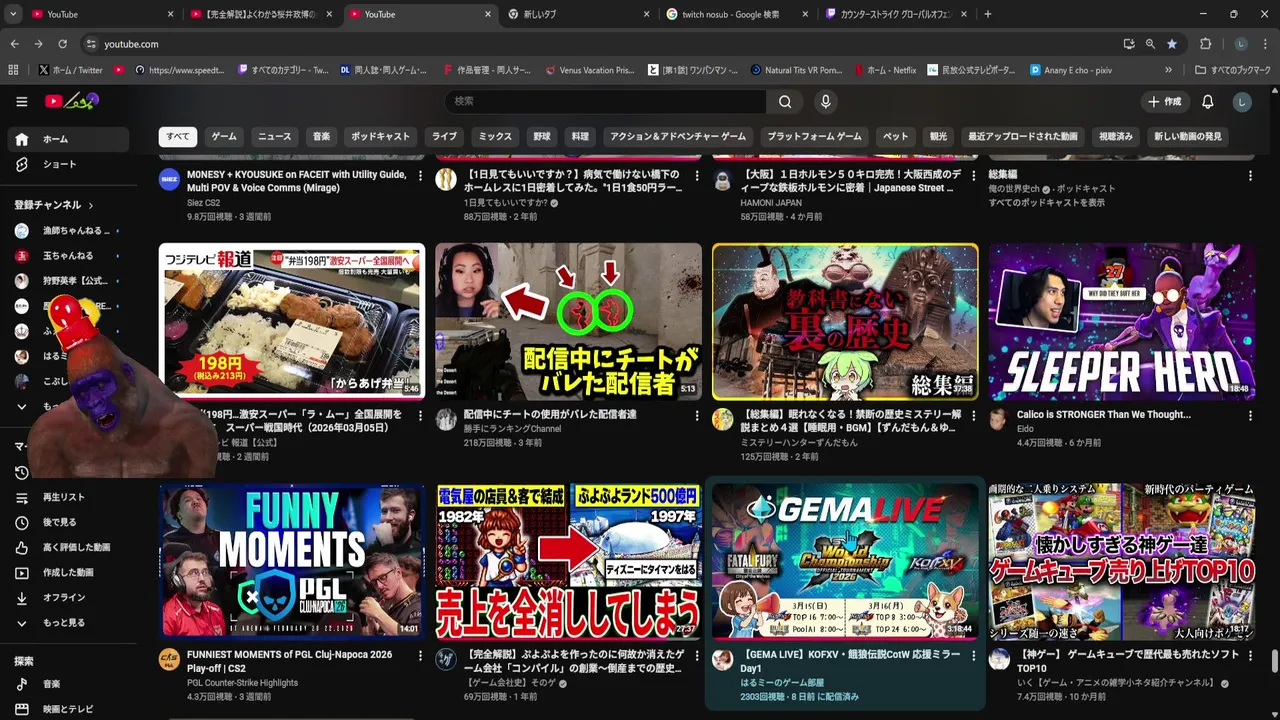
Task: Open the 198円 からあげ弁当 news thumbnail
Action: [x=292, y=322]
